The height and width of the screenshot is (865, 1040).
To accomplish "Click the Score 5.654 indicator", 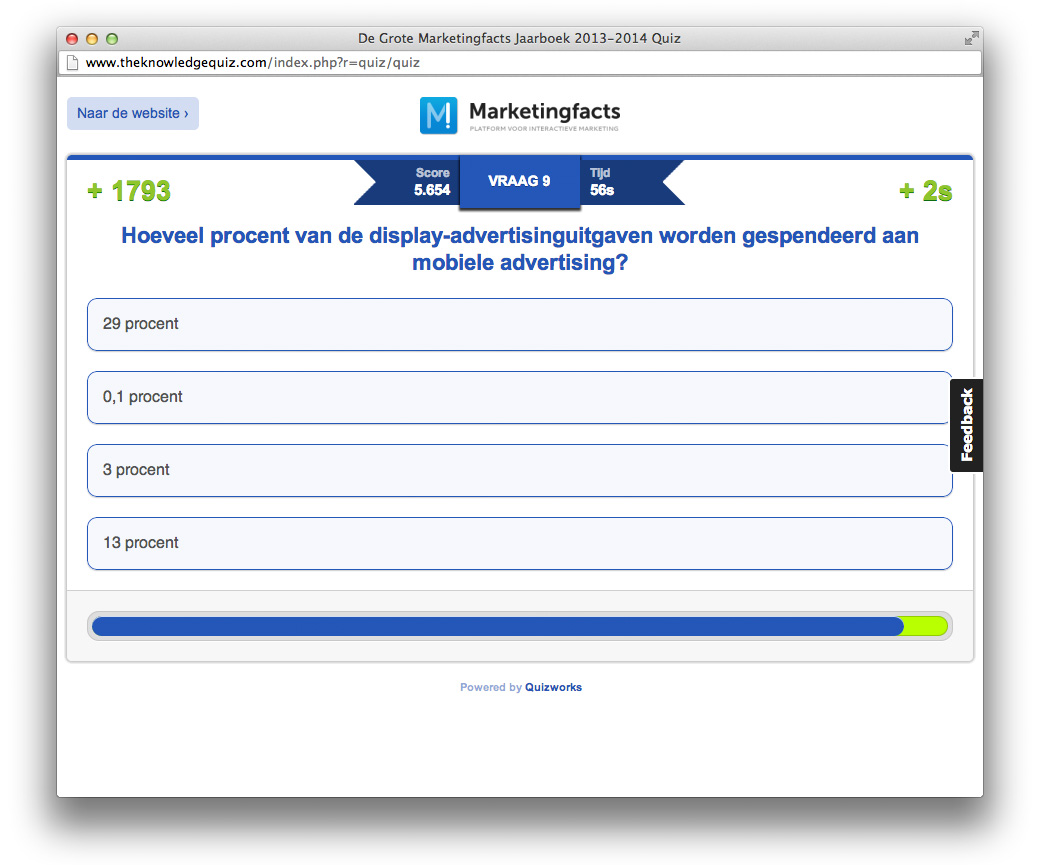I will pyautogui.click(x=432, y=181).
